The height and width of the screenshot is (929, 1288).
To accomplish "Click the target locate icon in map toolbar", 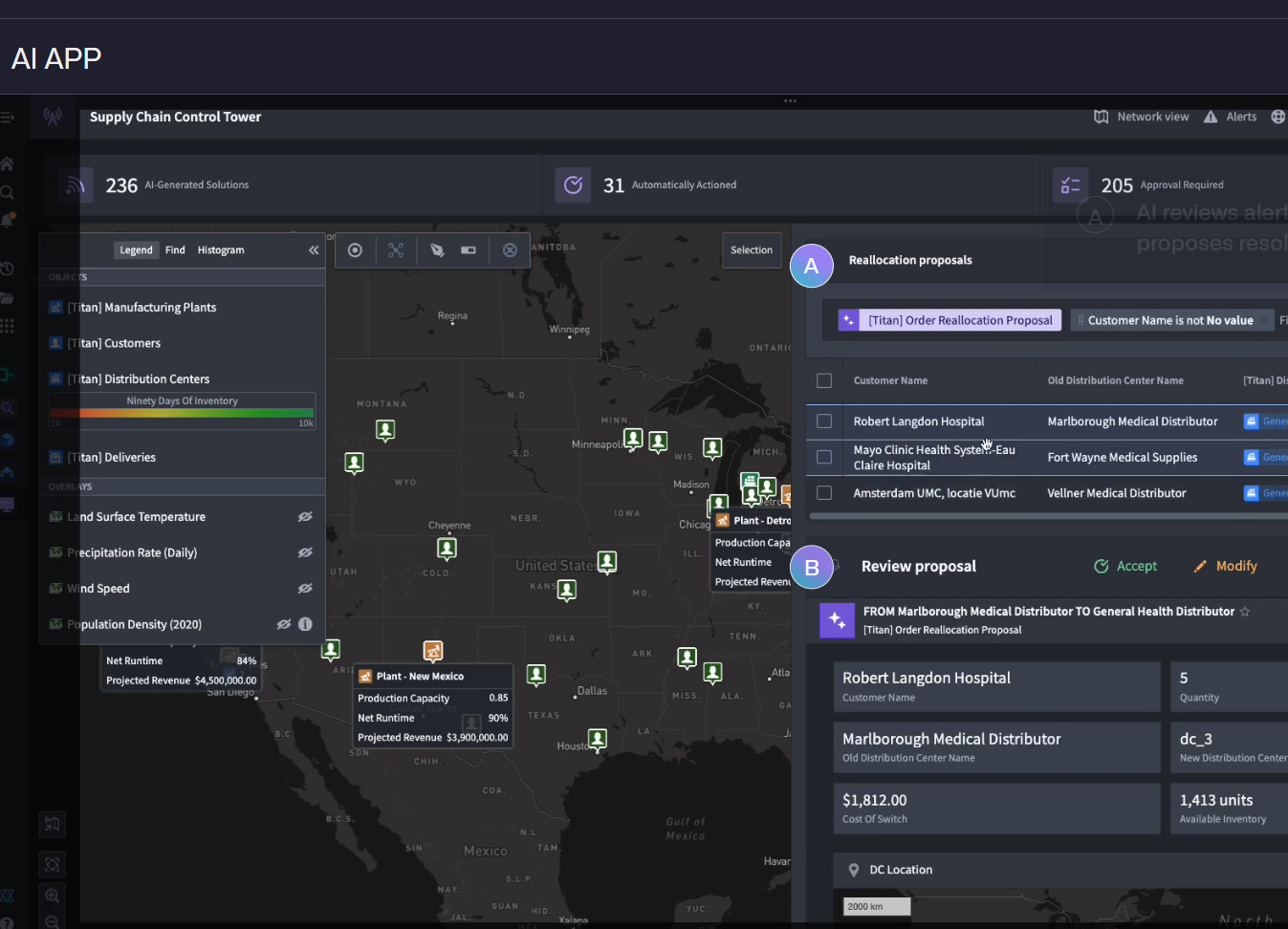I will coord(355,250).
